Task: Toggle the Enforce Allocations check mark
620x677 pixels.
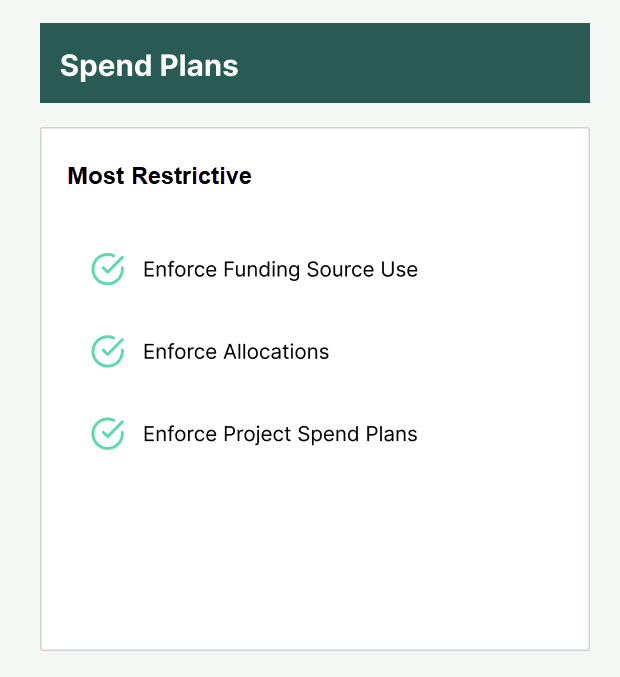Action: coord(108,351)
